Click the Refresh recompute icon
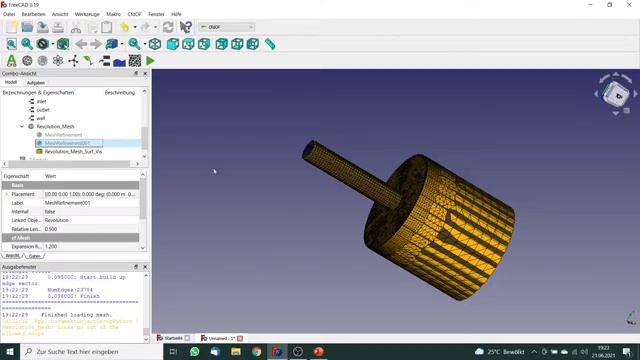The image size is (640, 360). click(x=168, y=27)
